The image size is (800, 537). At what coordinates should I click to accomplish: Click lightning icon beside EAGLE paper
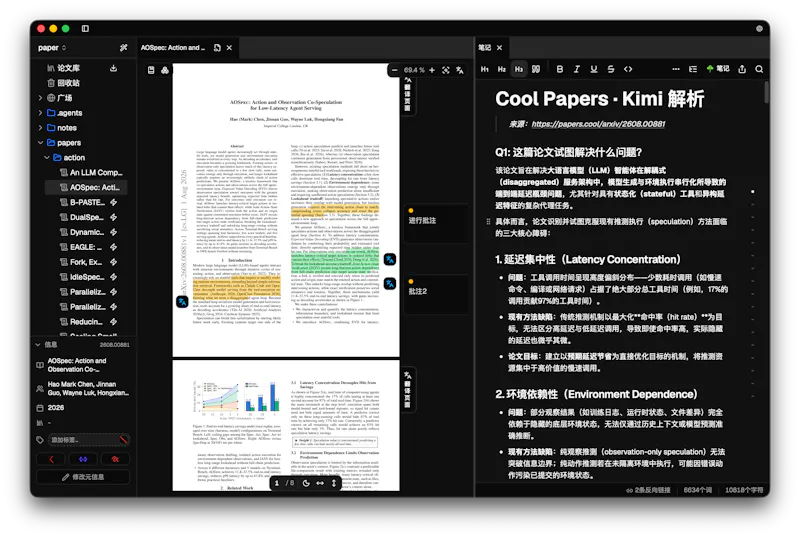click(x=113, y=247)
